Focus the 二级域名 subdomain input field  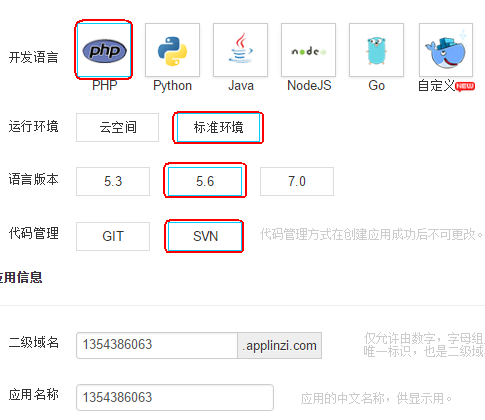[157, 345]
